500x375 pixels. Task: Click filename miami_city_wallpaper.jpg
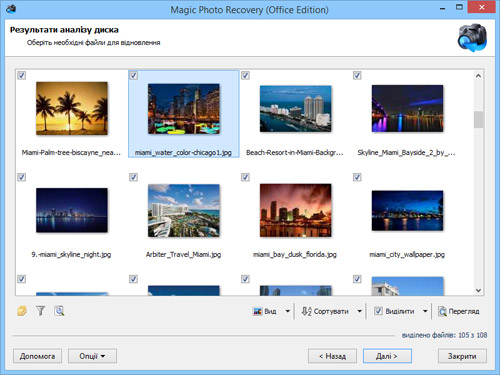(407, 255)
